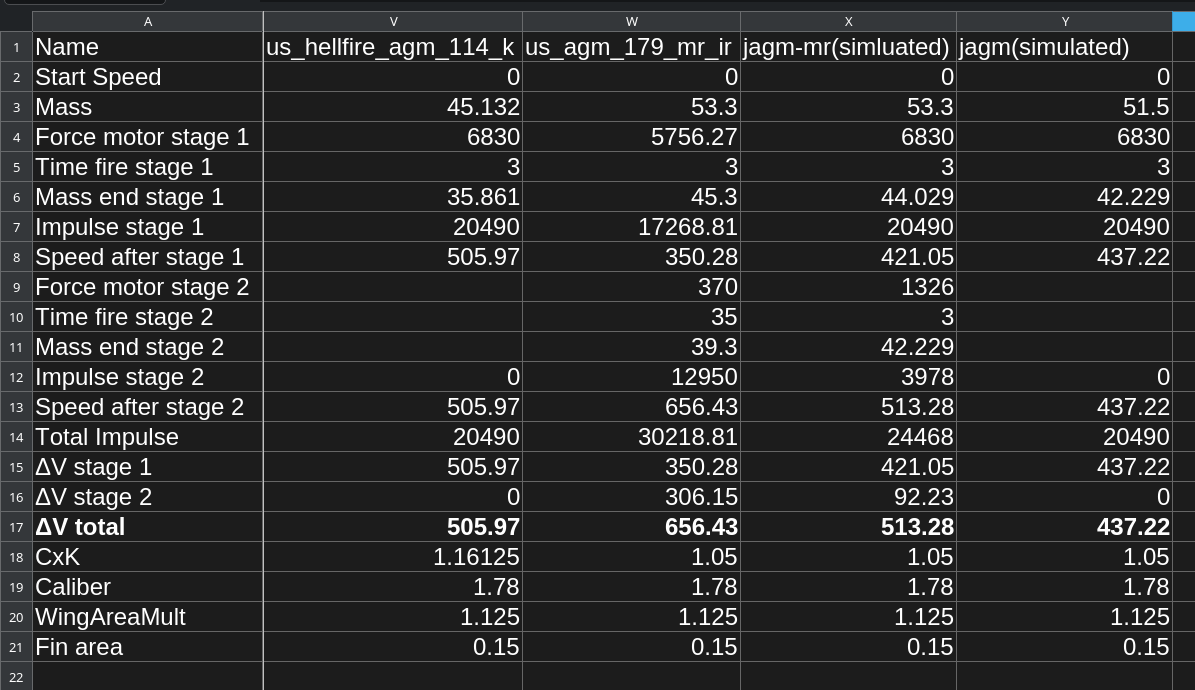The height and width of the screenshot is (690, 1195).
Task: Select the Total Impulse 30218.81 cell
Action: [631, 437]
